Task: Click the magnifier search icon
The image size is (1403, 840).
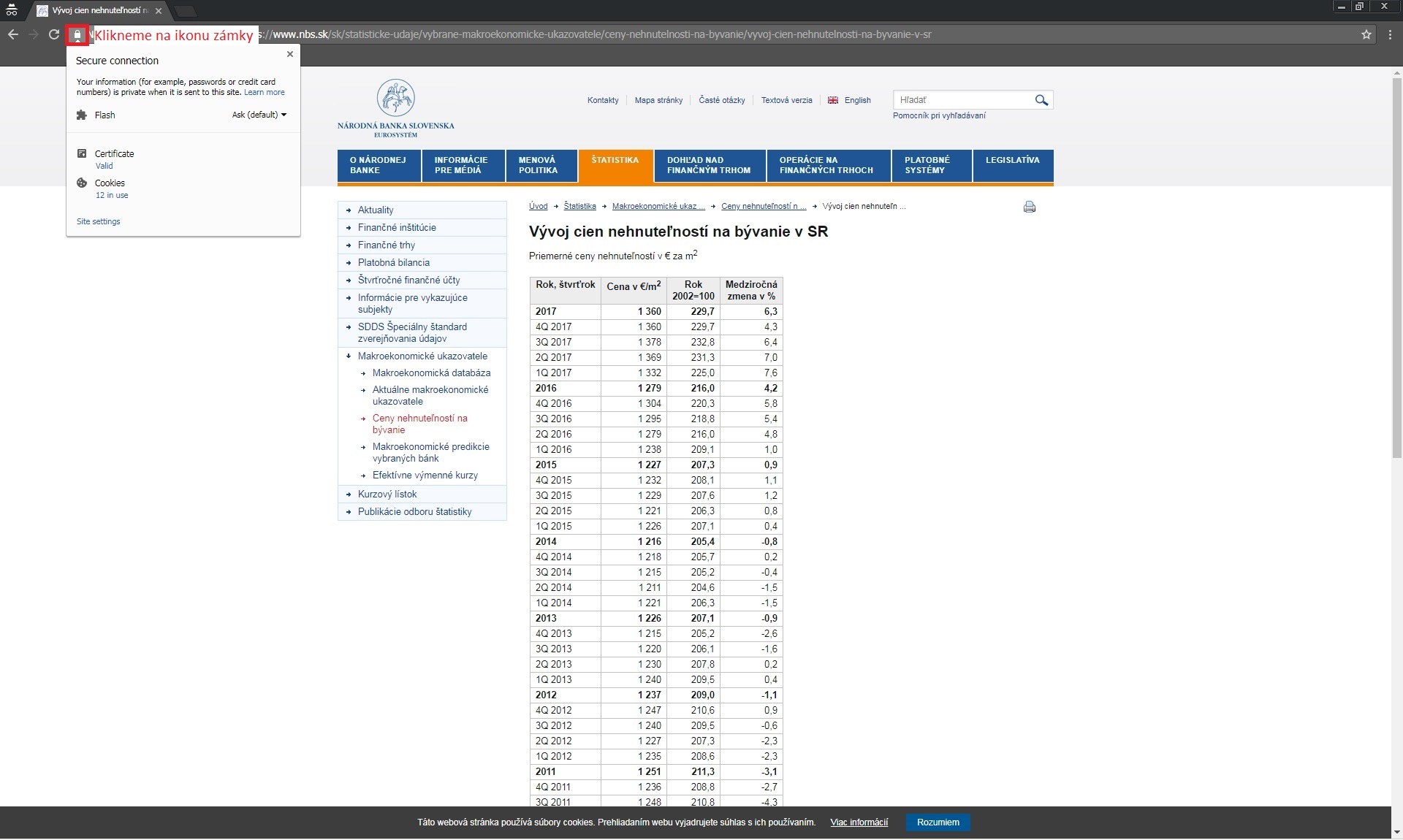Action: [1041, 100]
